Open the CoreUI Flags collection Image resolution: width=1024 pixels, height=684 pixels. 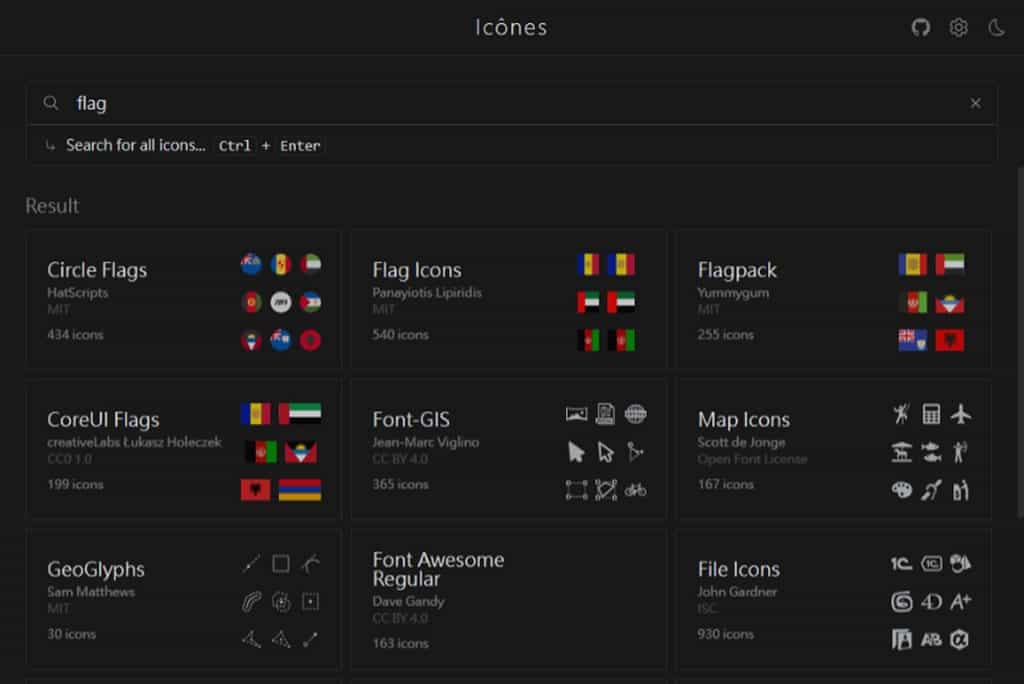(183, 449)
